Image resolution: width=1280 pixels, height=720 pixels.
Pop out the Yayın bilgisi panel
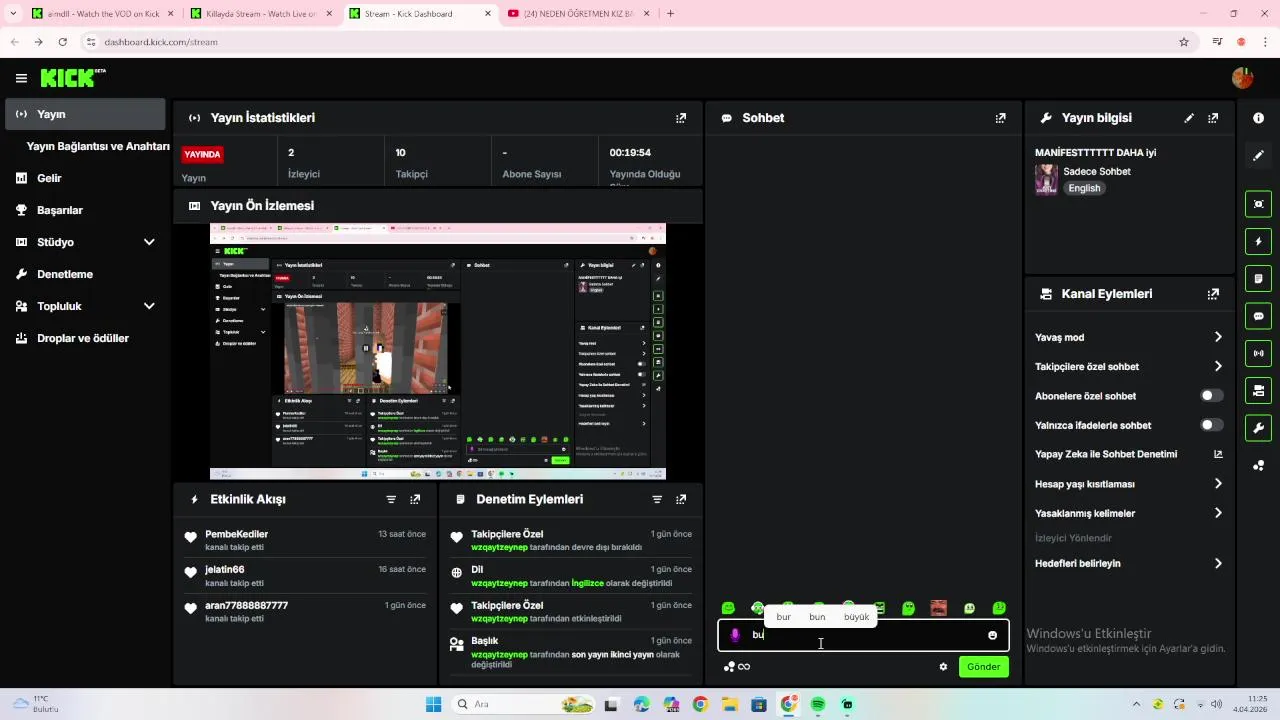point(1213,118)
